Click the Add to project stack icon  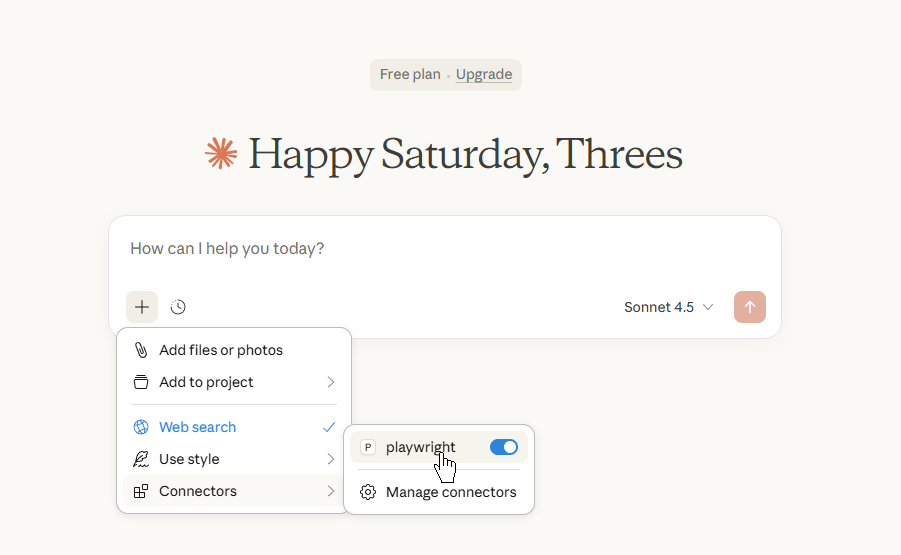click(141, 382)
